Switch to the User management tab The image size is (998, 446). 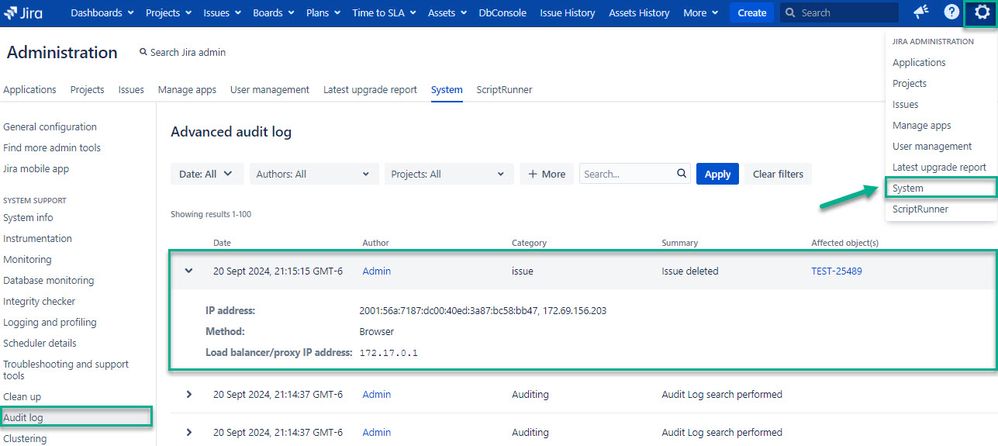point(270,90)
